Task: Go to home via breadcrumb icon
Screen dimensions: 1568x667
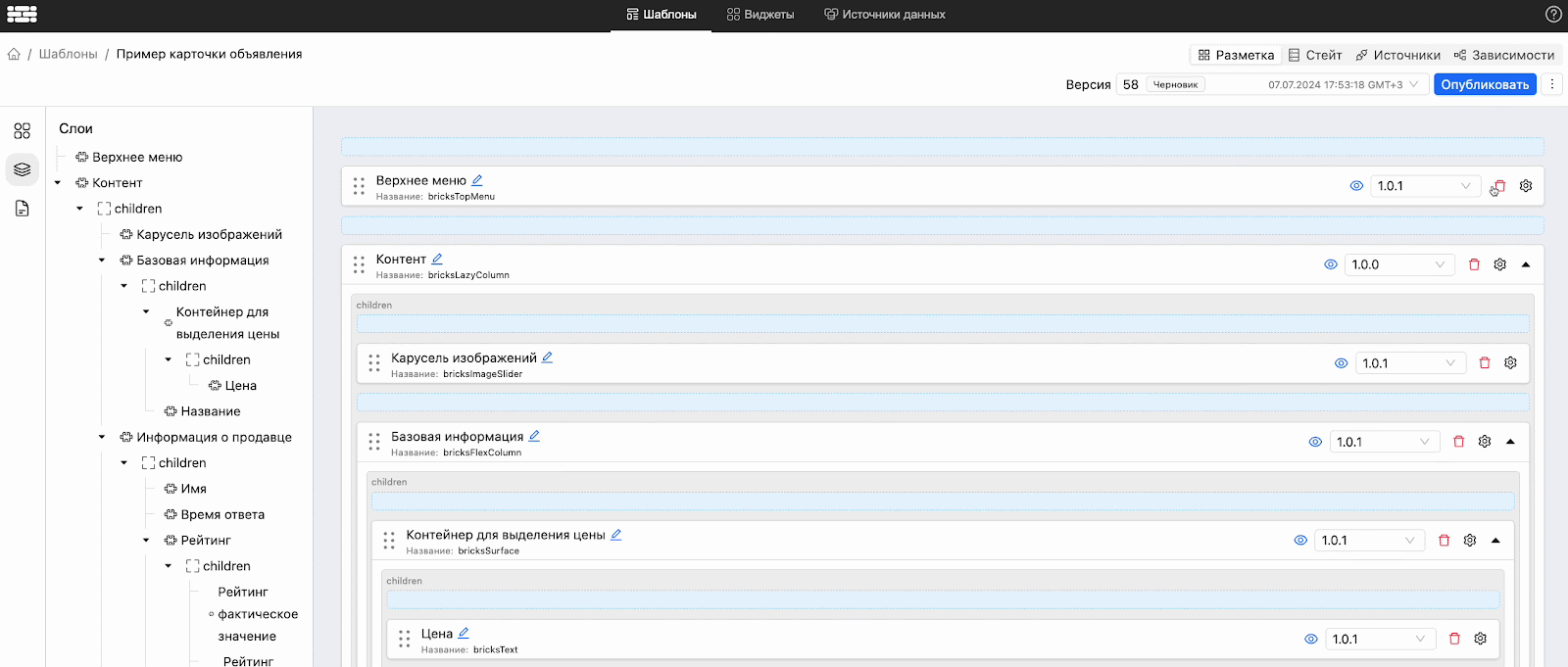Action: click(x=14, y=54)
